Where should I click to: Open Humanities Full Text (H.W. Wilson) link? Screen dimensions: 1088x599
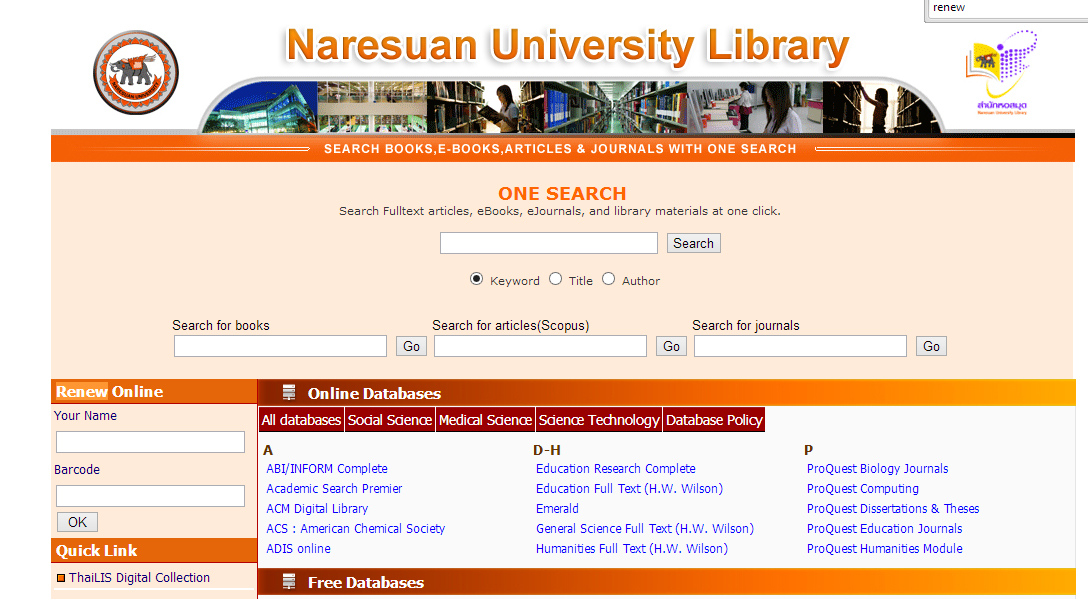(x=632, y=548)
